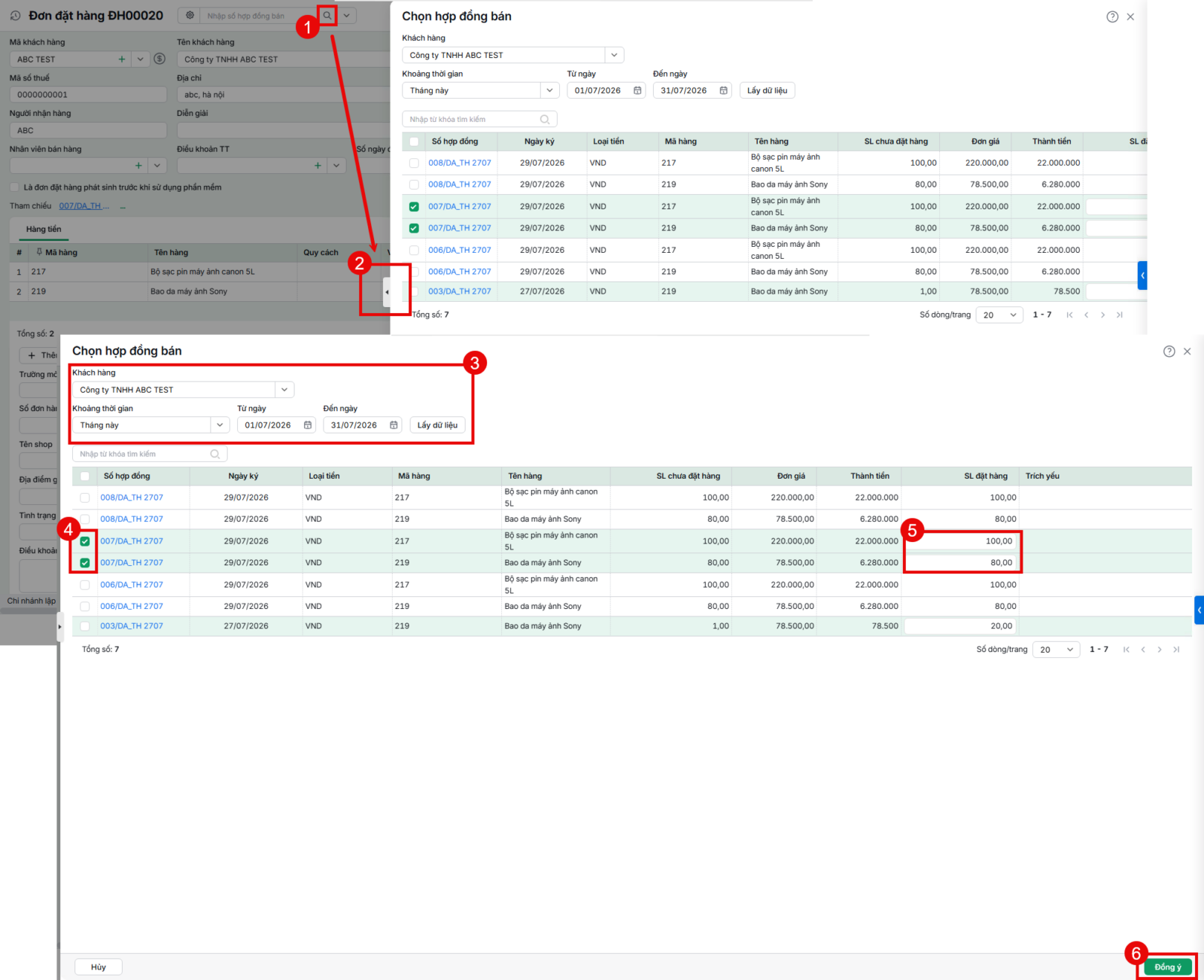Click the keyword search magnifier in the upper dialog

pyautogui.click(x=545, y=120)
